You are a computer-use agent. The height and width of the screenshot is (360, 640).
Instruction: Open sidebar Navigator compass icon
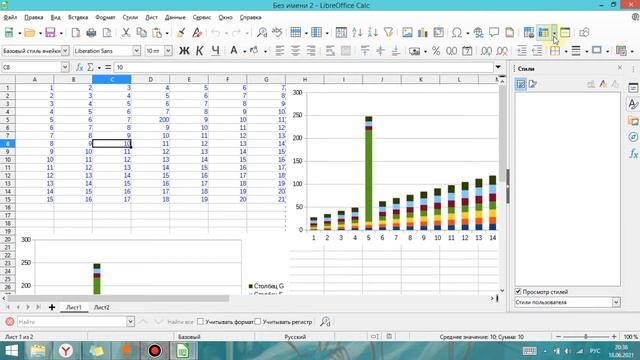pos(633,137)
